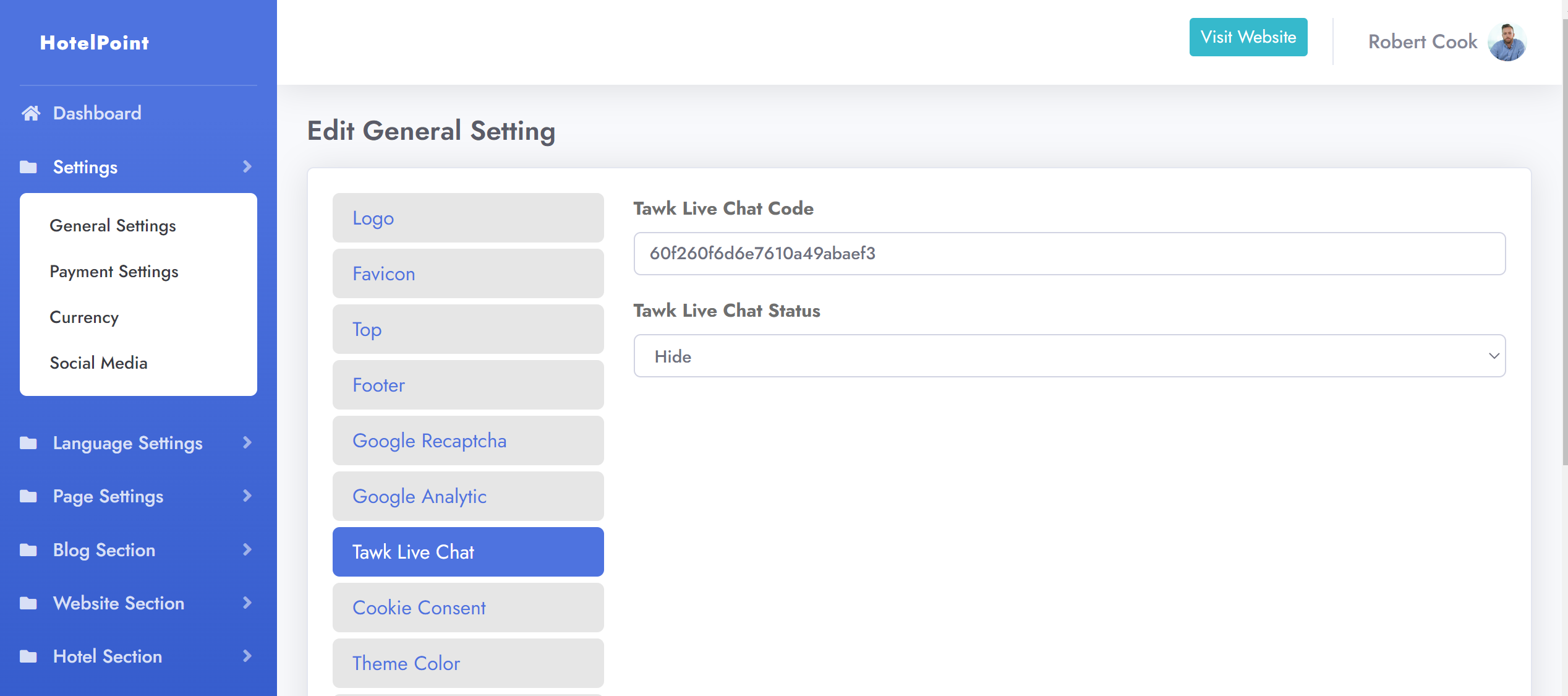1568x696 pixels.
Task: Click the Settings folder icon
Action: tap(28, 167)
